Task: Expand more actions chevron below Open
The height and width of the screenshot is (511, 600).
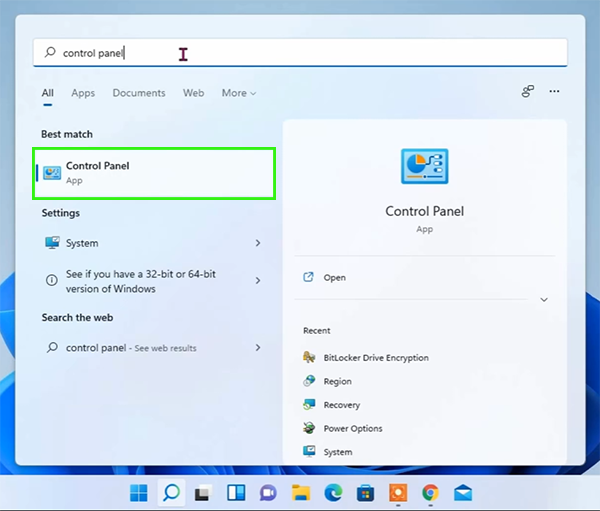Action: (544, 300)
